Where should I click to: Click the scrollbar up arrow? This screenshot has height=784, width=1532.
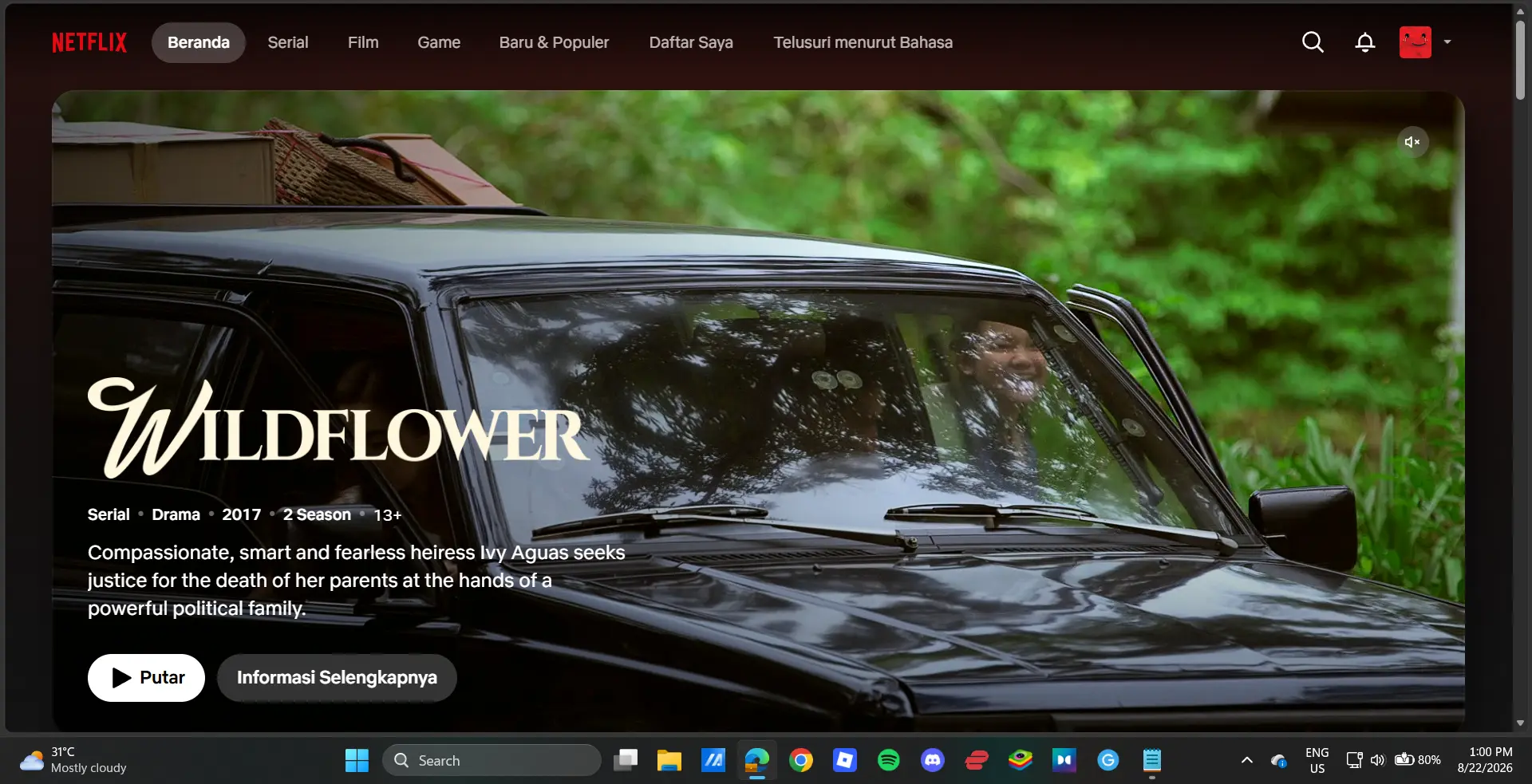coord(1520,11)
